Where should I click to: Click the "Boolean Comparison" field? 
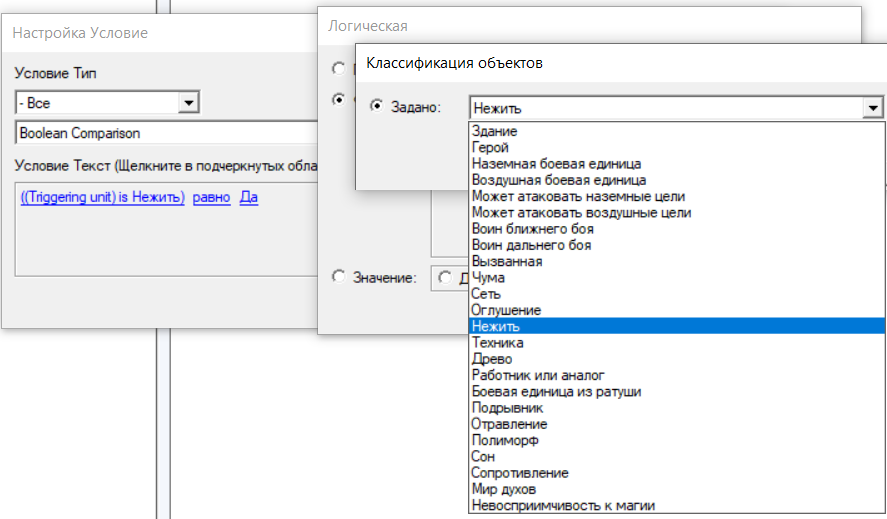[165, 132]
